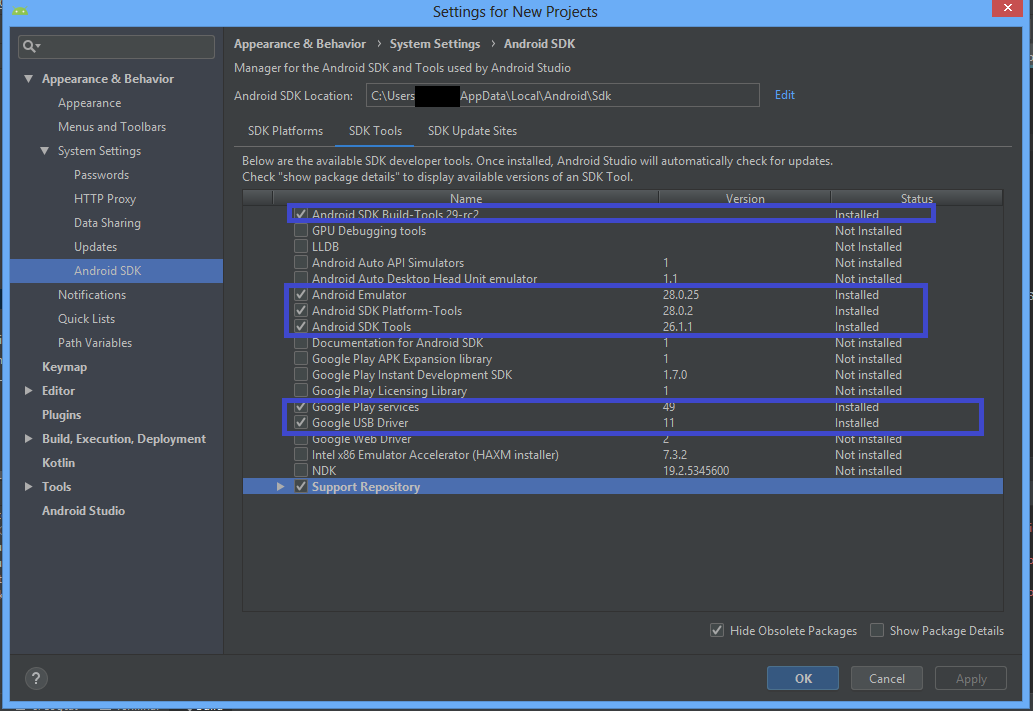
Task: Click the Edit link for SDK location
Action: (785, 95)
